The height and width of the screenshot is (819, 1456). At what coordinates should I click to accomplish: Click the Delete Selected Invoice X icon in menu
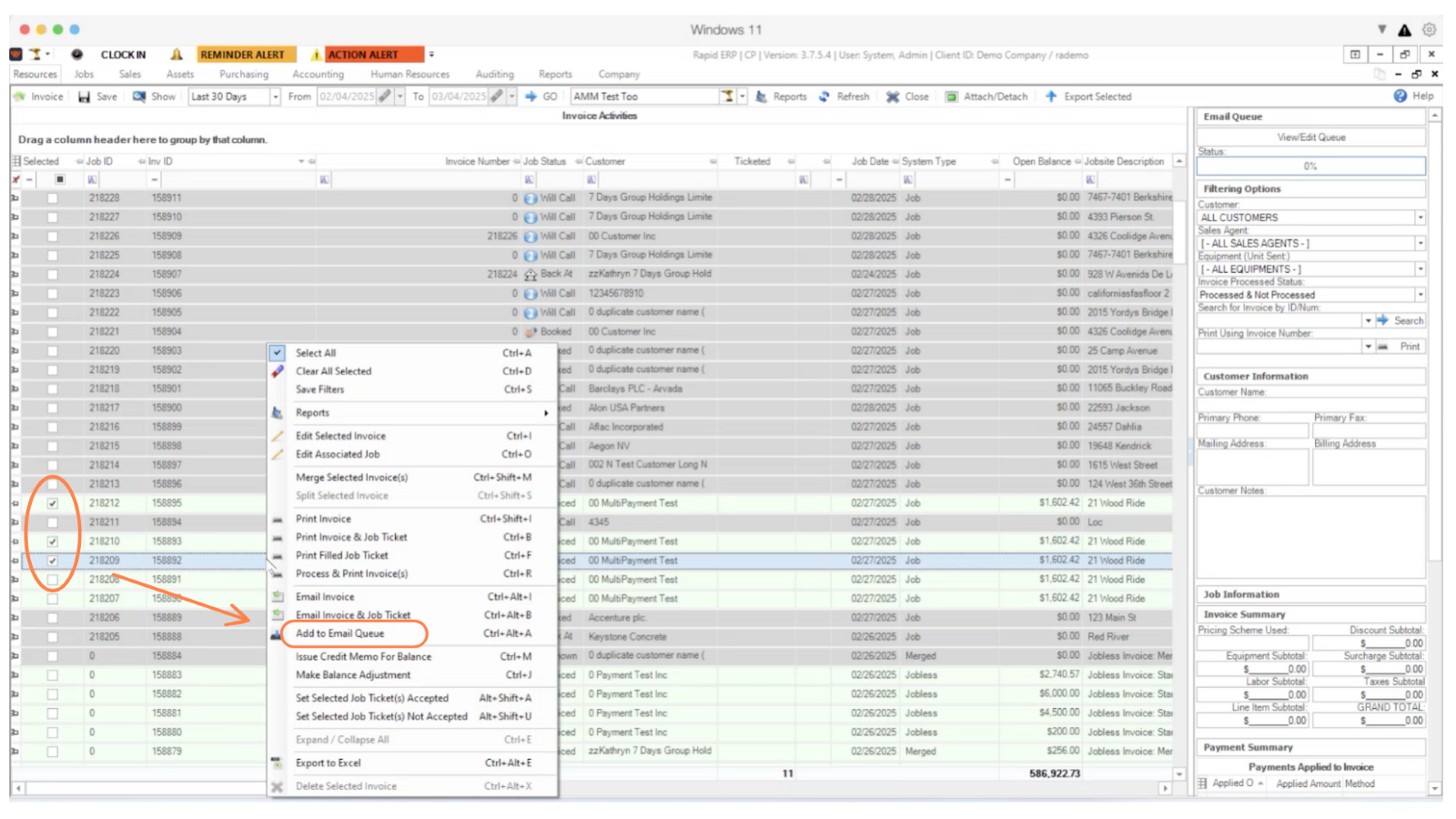pos(278,786)
